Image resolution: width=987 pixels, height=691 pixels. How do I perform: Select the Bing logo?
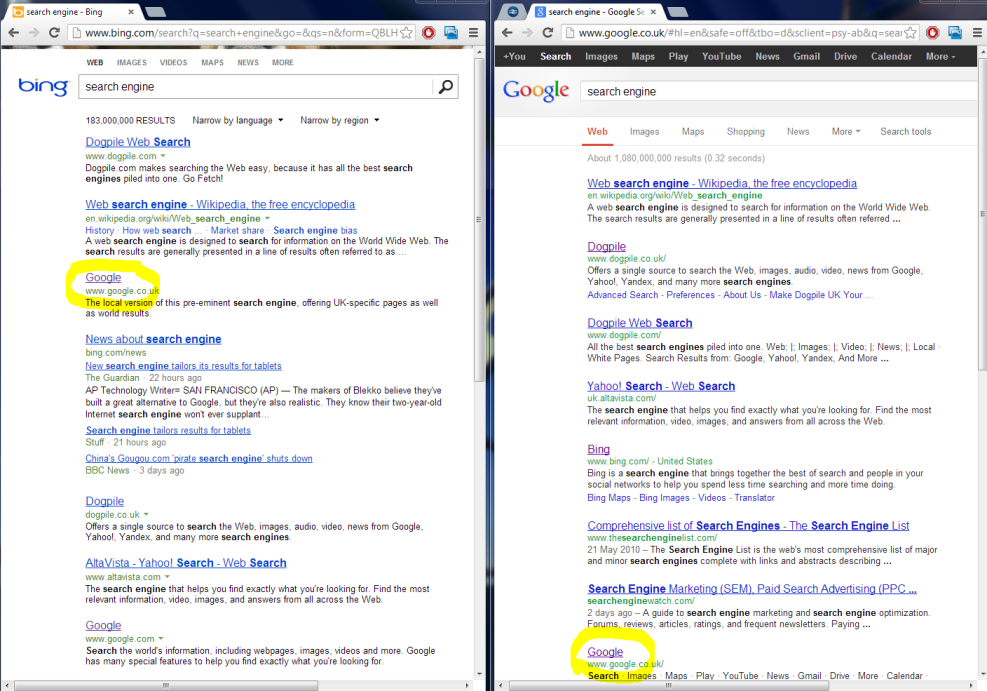42,87
